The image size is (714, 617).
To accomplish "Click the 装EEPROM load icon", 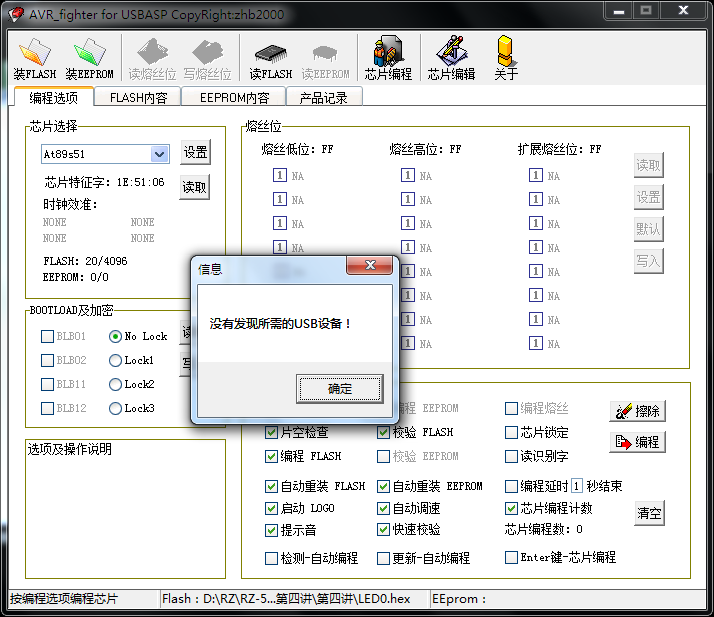I will pyautogui.click(x=89, y=59).
